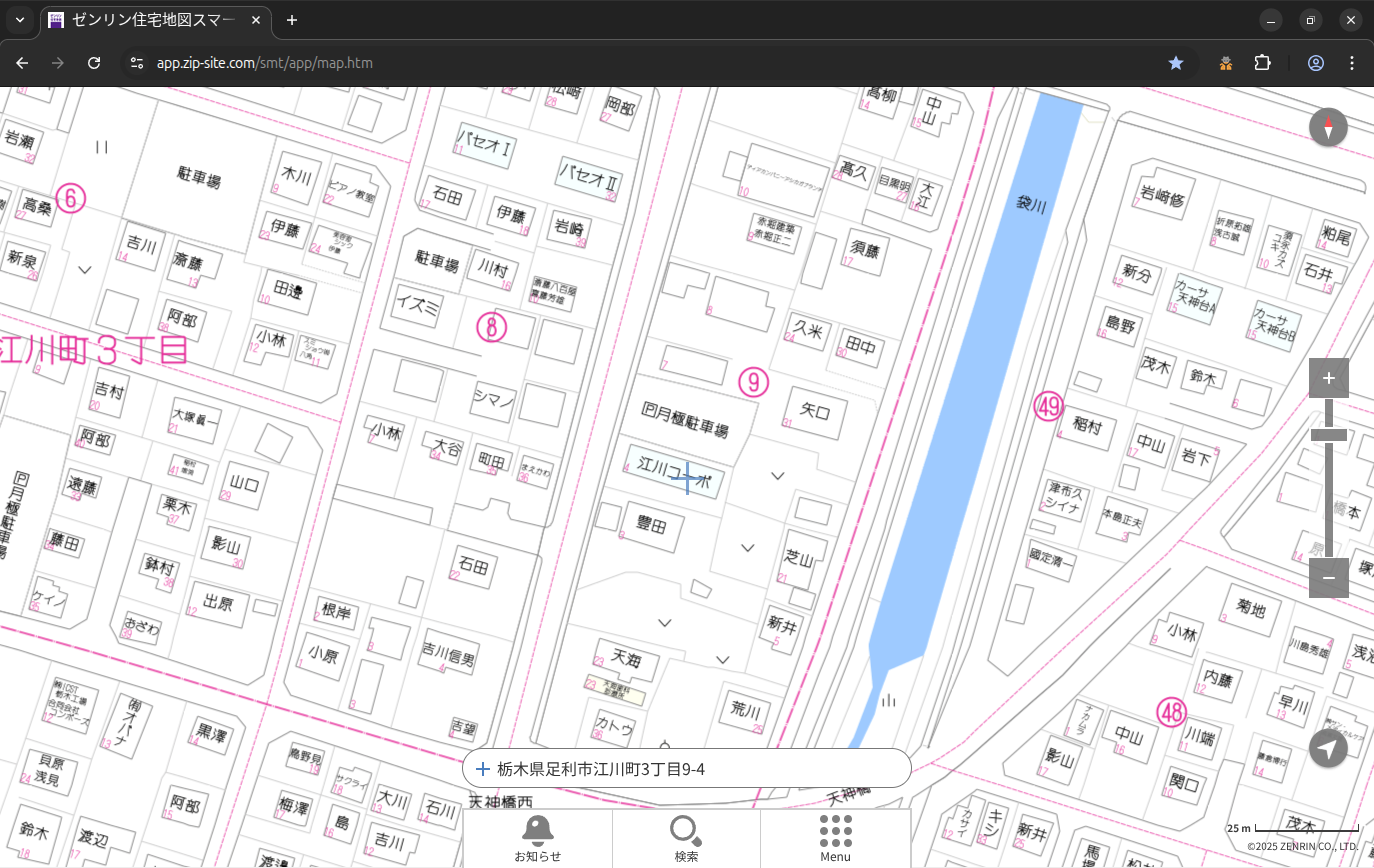
Task: Open browser extensions puzzle icon
Action: point(1262,63)
